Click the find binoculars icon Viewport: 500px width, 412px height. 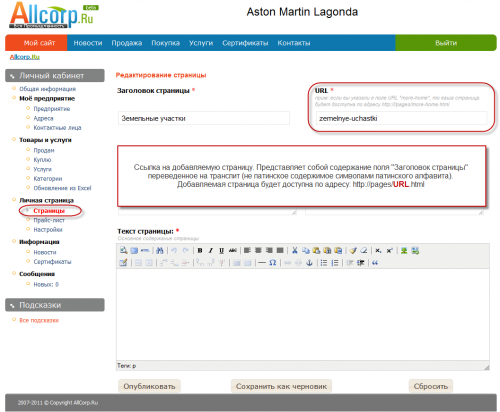160,251
